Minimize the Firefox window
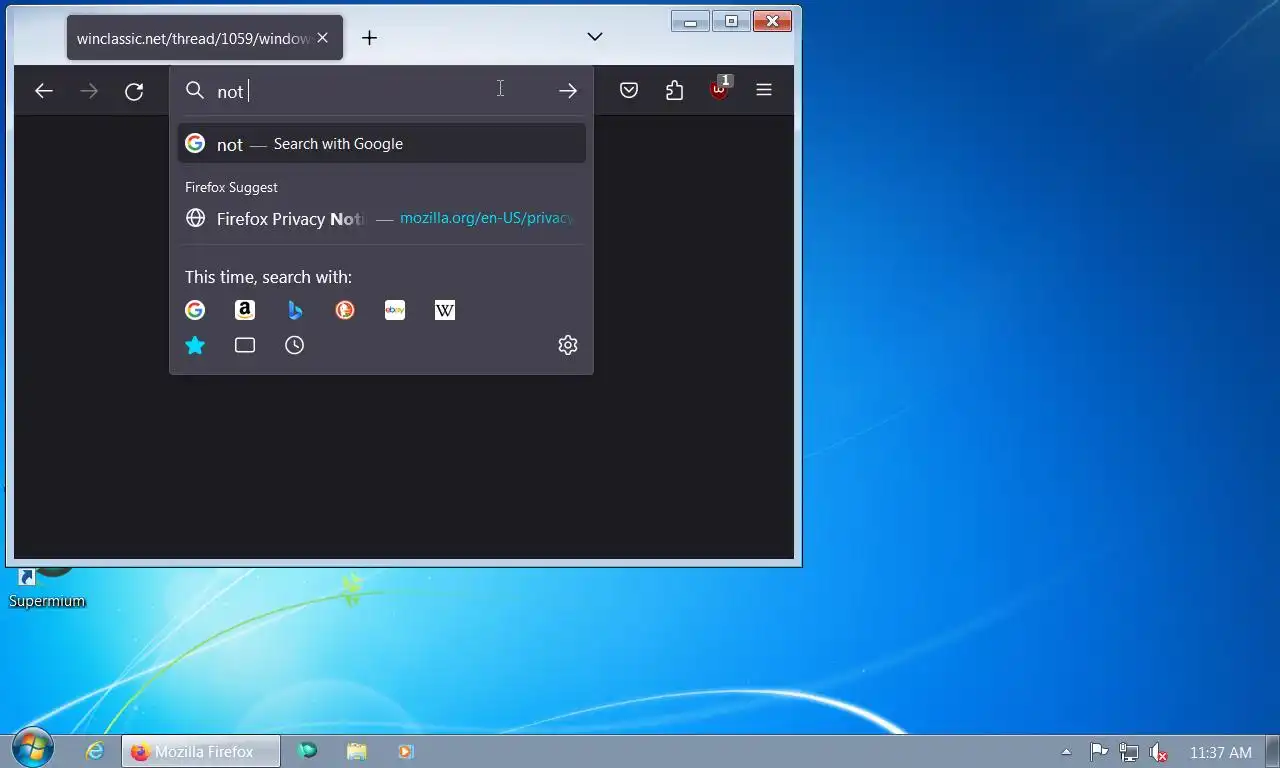Viewport: 1280px width, 768px height. (x=690, y=21)
